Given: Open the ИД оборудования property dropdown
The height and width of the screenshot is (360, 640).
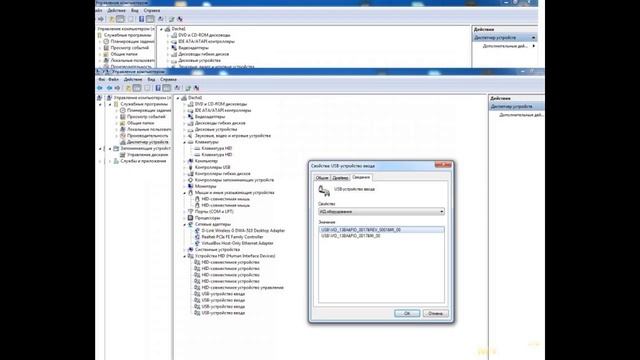Looking at the screenshot, I should point(442,211).
